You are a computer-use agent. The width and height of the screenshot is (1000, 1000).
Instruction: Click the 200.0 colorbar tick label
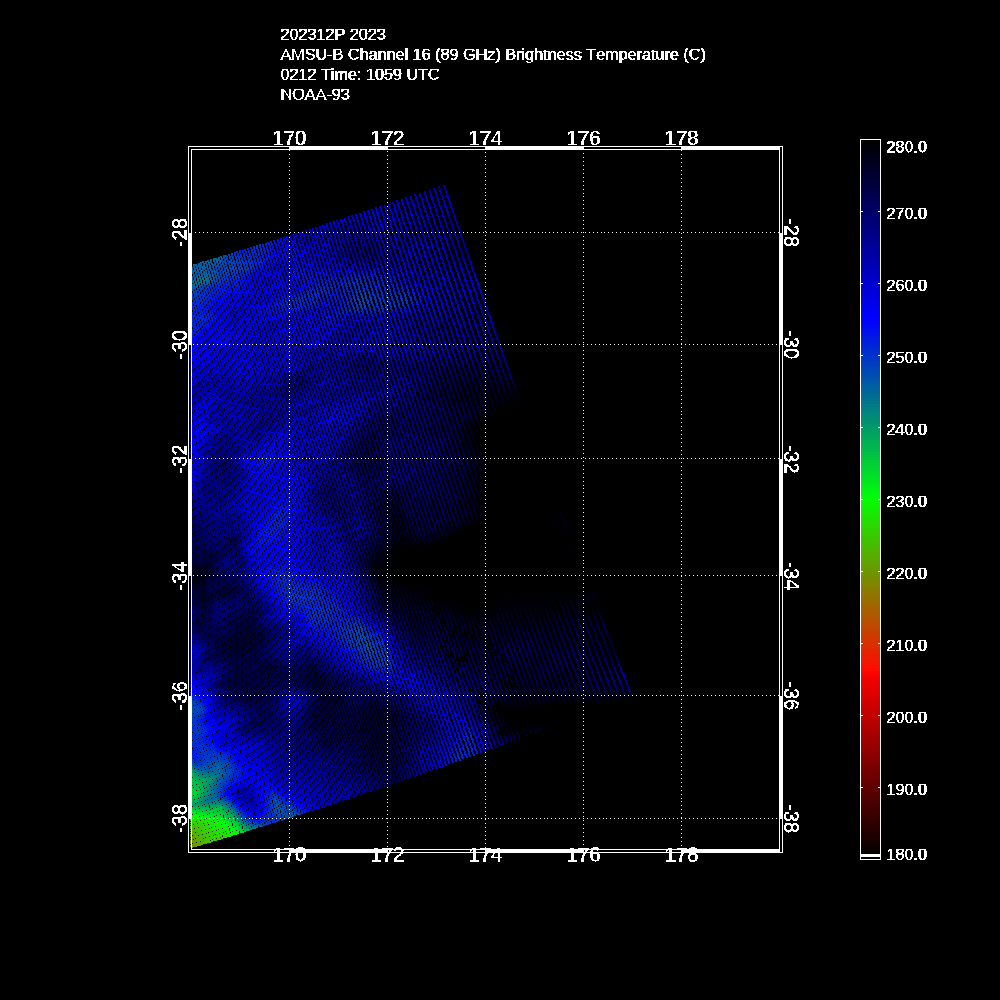coord(907,717)
